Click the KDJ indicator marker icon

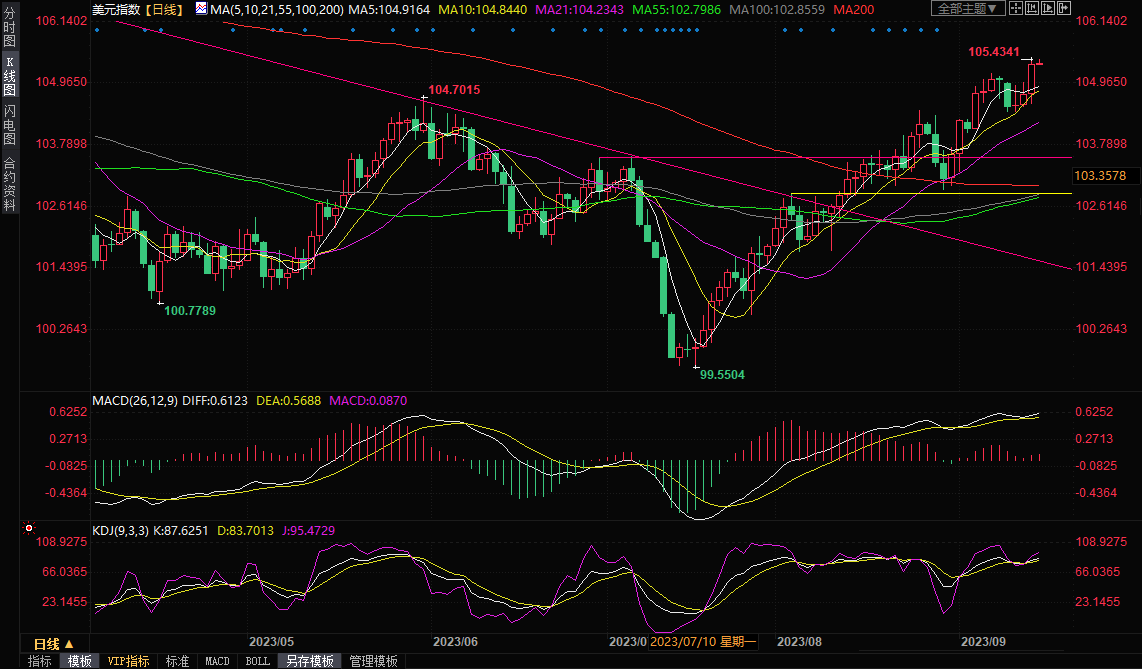pyautogui.click(x=29, y=527)
